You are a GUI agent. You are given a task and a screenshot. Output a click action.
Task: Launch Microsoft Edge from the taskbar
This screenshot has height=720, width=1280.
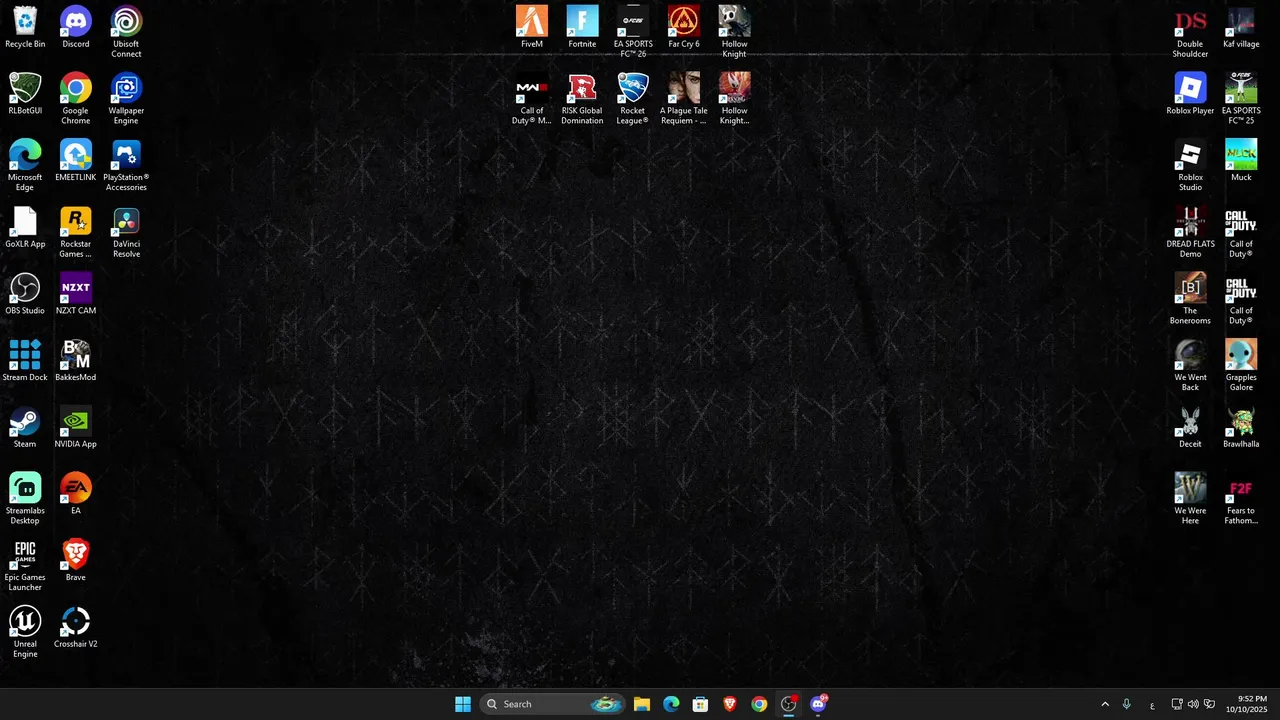(x=671, y=704)
